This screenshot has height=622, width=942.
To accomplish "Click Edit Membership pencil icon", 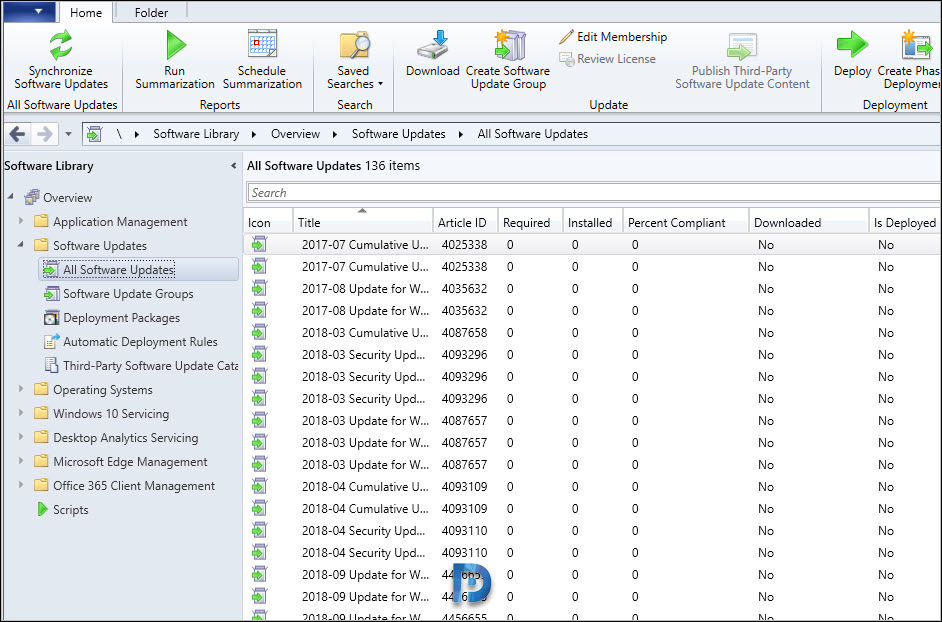I will 567,37.
